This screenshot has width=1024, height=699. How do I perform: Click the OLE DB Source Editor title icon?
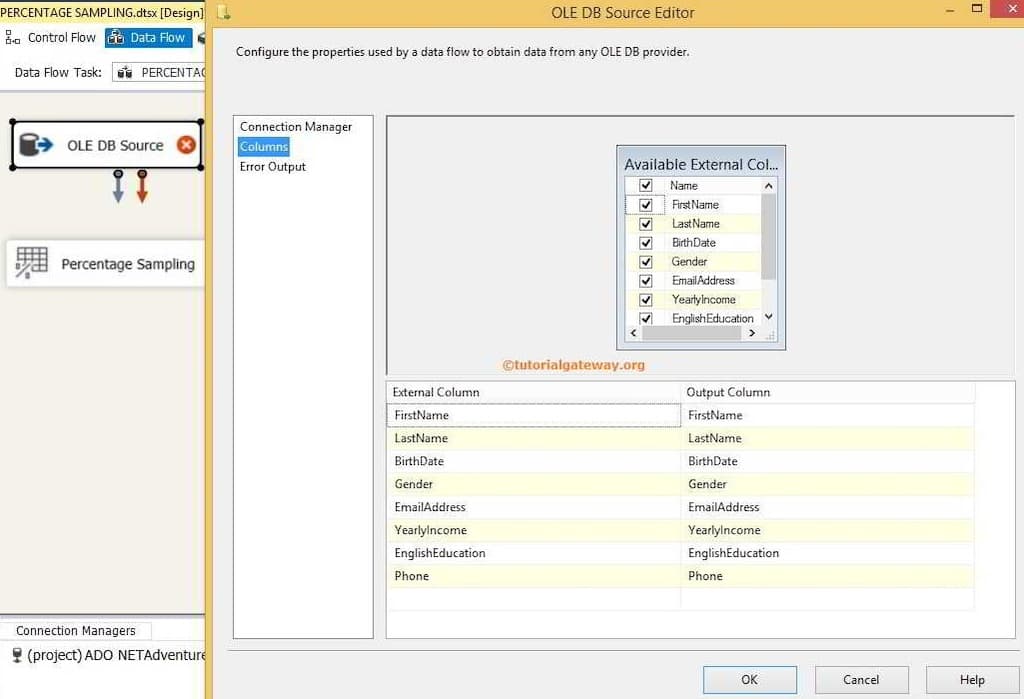tap(223, 12)
